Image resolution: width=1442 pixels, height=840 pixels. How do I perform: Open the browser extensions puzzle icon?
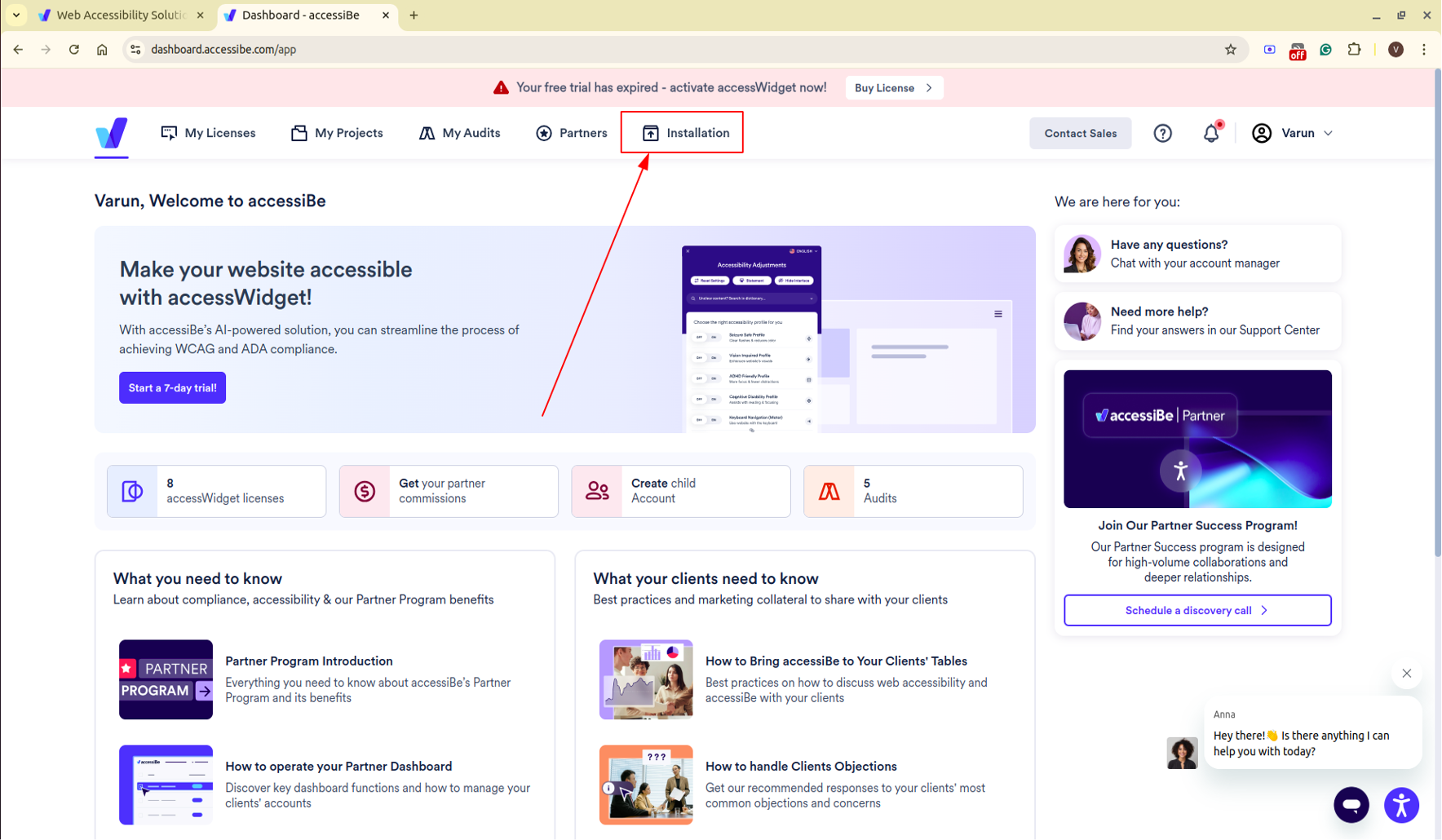[x=1354, y=50]
